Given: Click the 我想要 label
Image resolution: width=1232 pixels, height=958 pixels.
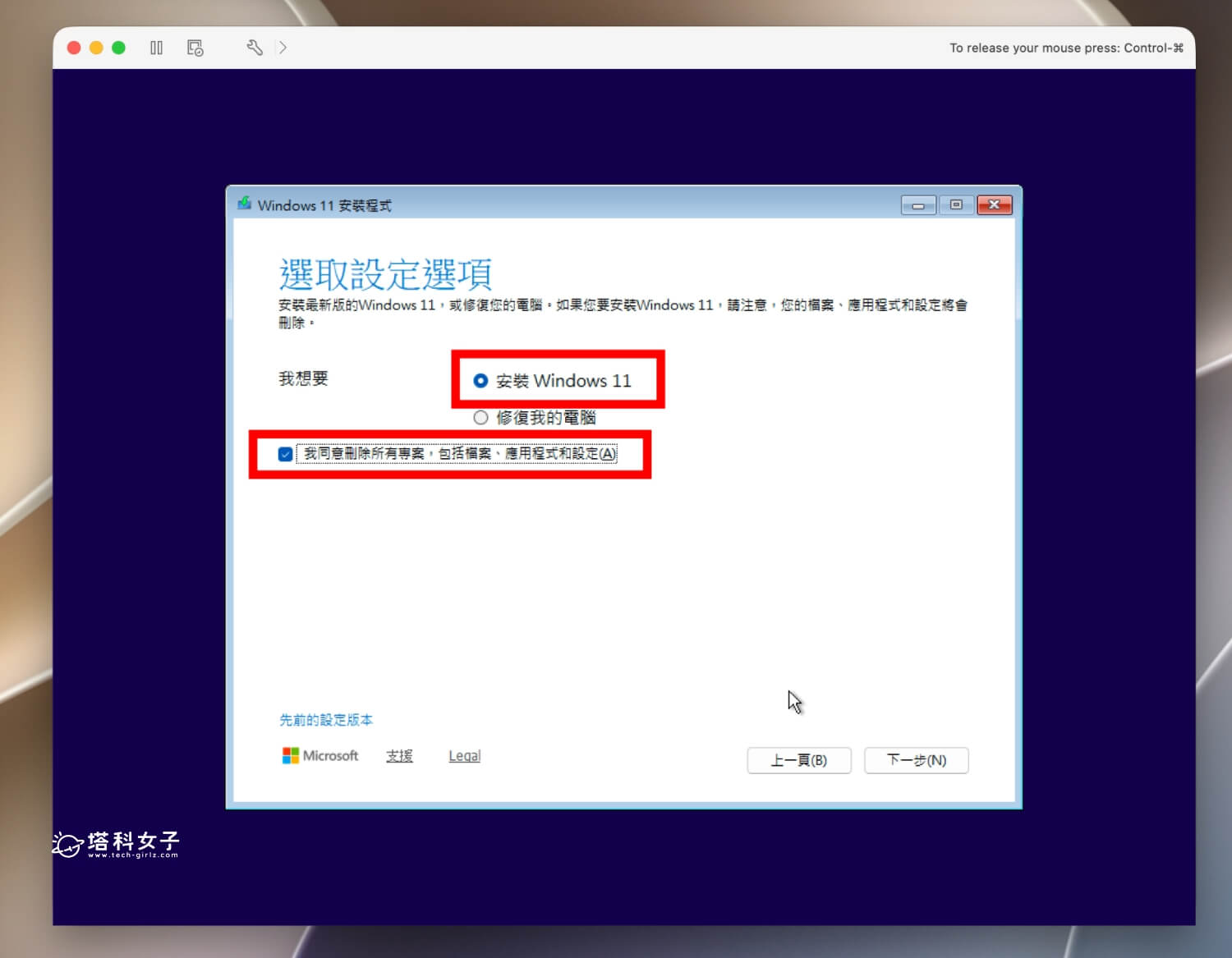Looking at the screenshot, I should click(303, 378).
